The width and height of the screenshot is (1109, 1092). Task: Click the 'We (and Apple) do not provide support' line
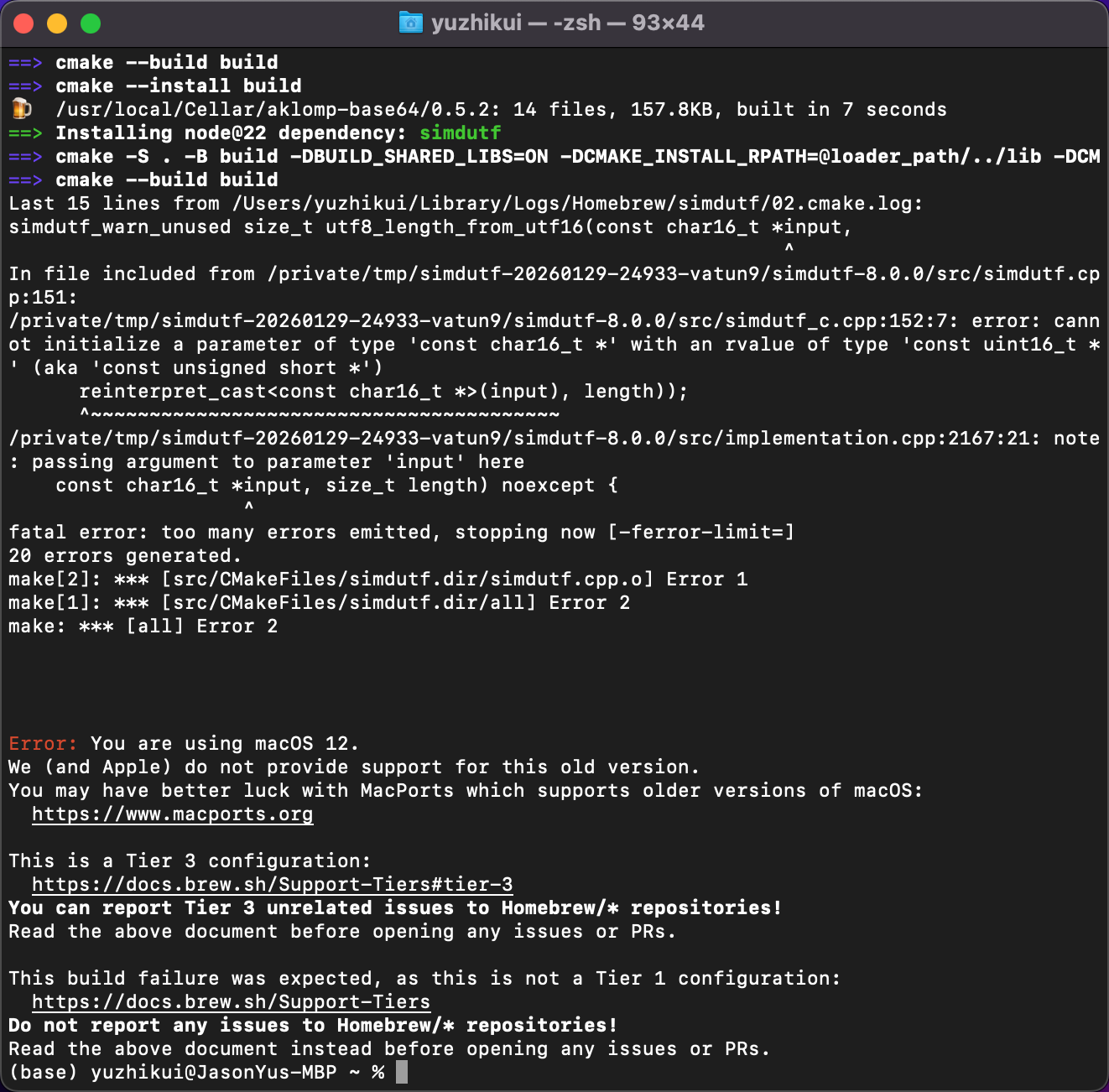pos(355,767)
